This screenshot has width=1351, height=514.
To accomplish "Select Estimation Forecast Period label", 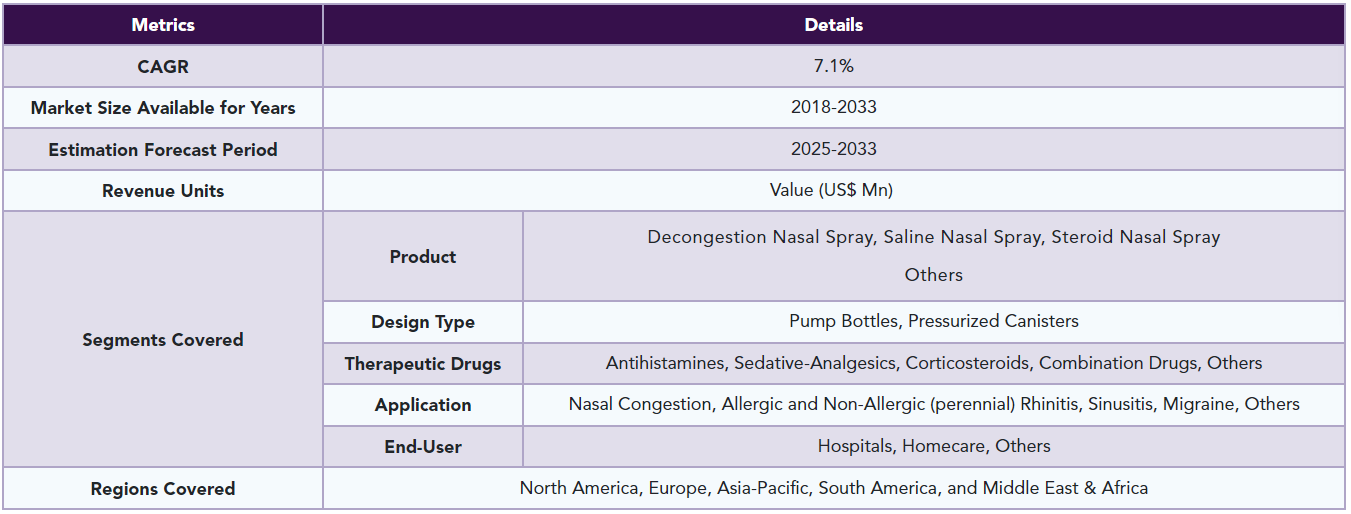I will click(163, 150).
